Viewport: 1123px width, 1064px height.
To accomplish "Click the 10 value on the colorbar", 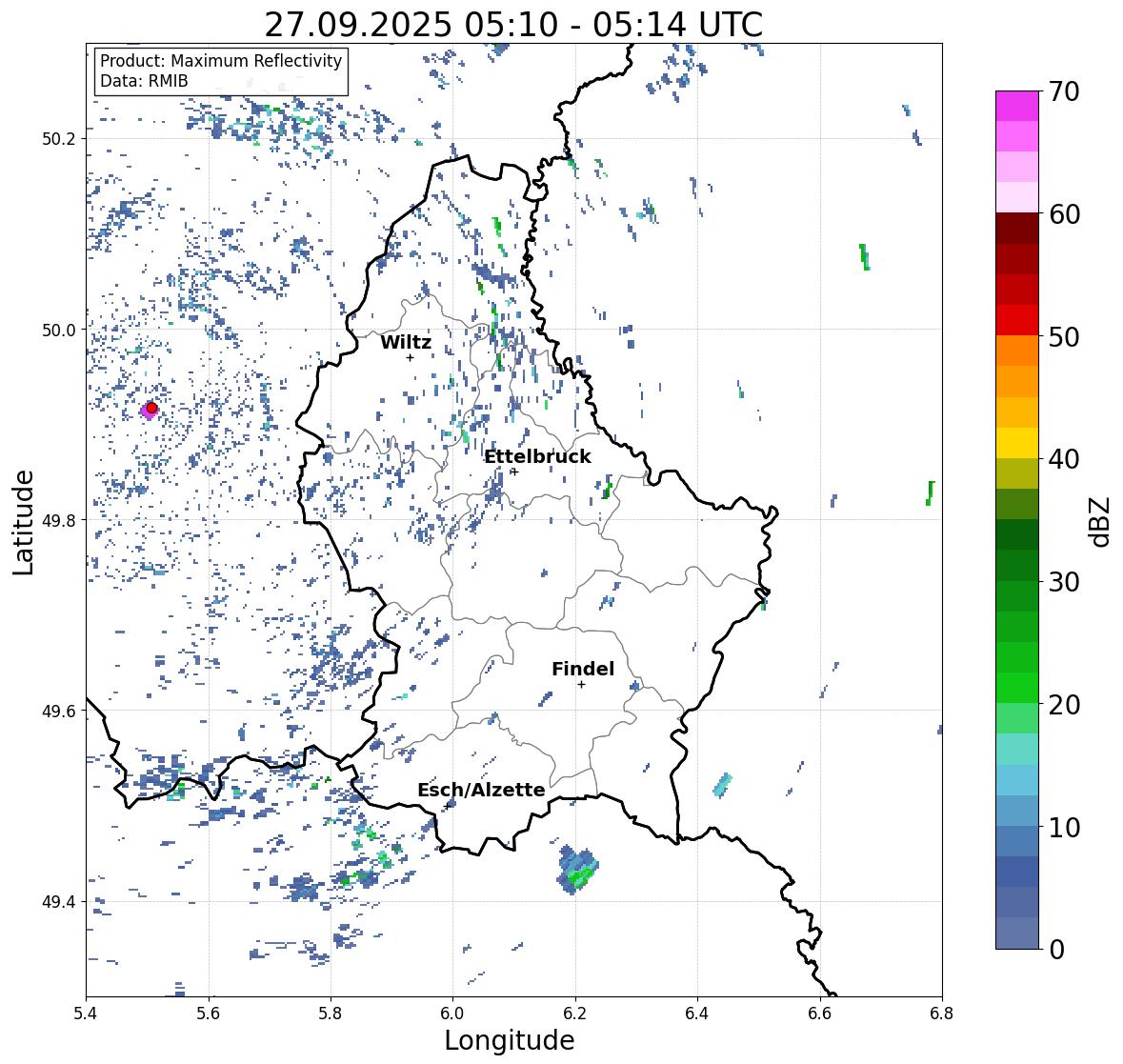I will [1064, 827].
